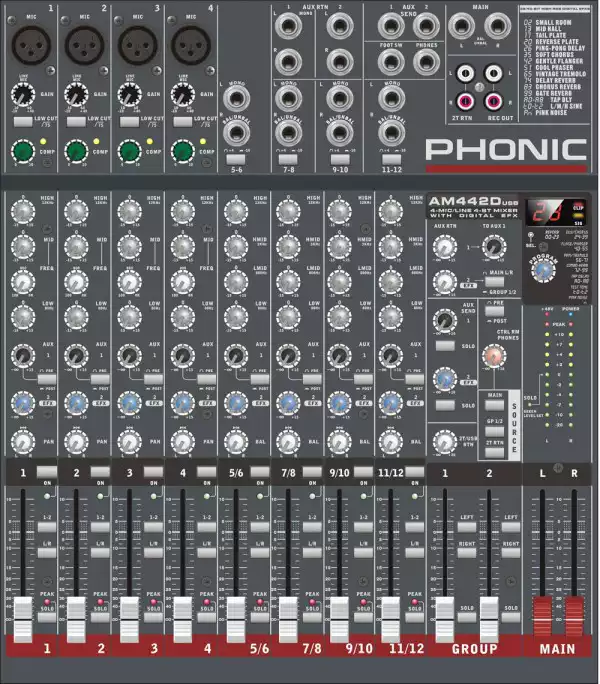
Task: Toggle master AUX SEND PRE/POST switch
Action: pos(494,311)
